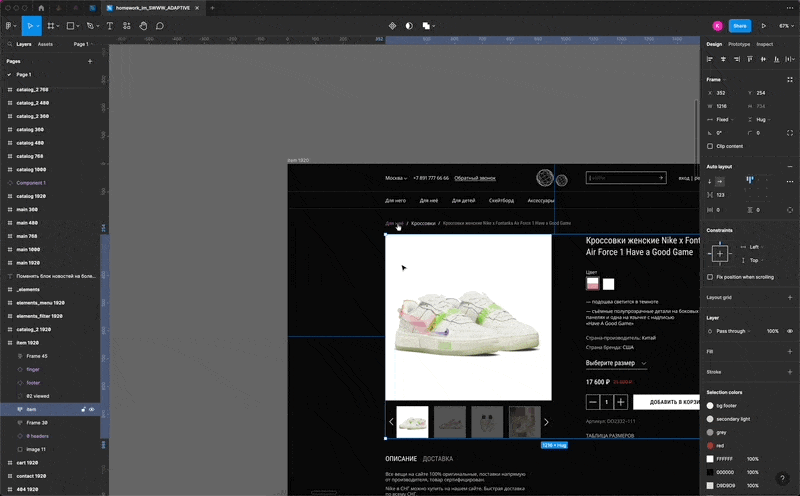Remove auto layout with minus icon
Screen dimensions: 800x496
(790, 167)
